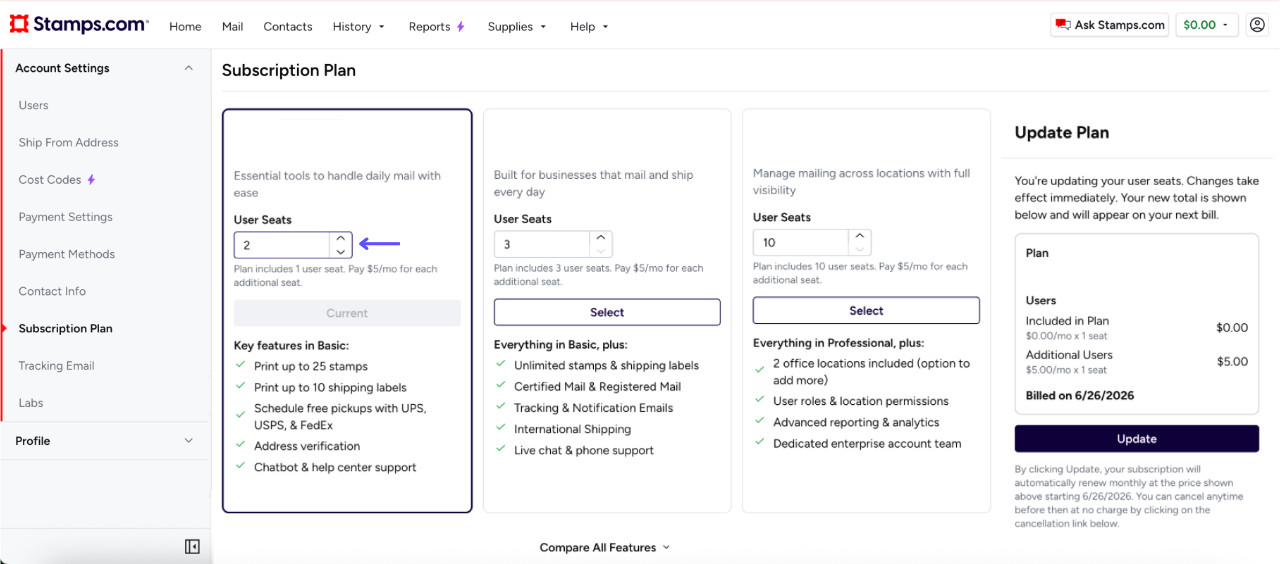Click 'Print up to 25 stamps' feature
Screen dimensions: 1280x564
pyautogui.click(x=311, y=367)
